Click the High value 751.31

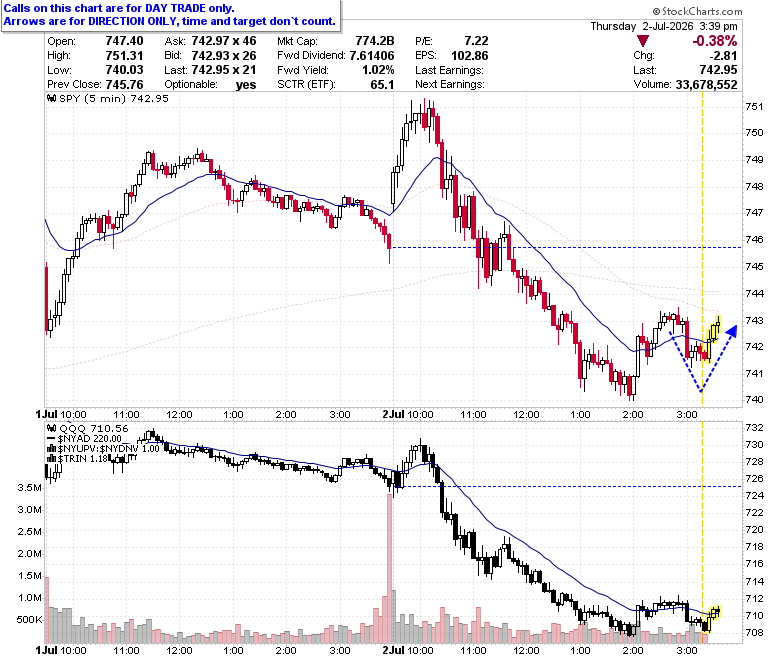124,56
